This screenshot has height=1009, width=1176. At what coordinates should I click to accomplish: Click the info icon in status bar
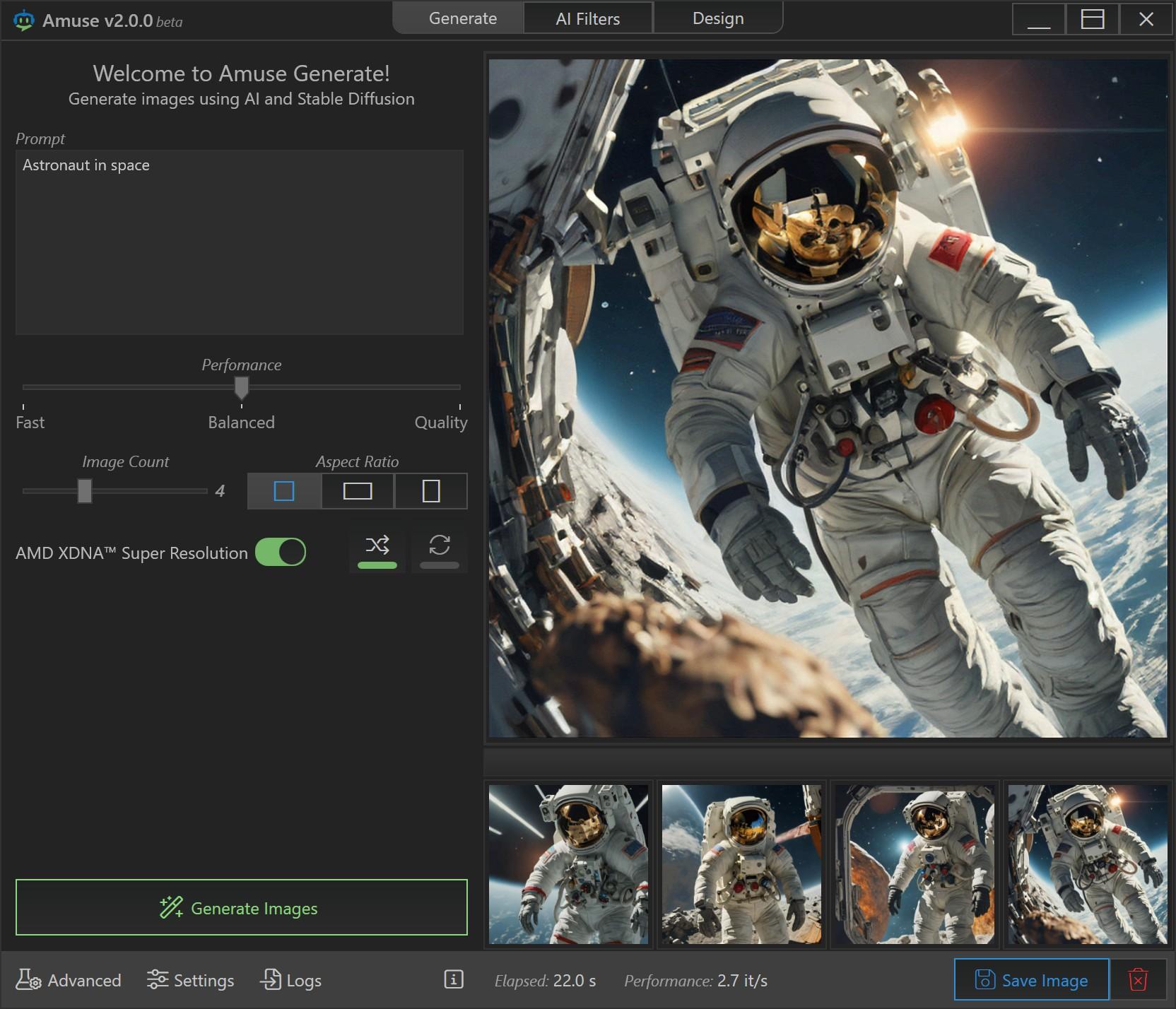coord(454,979)
